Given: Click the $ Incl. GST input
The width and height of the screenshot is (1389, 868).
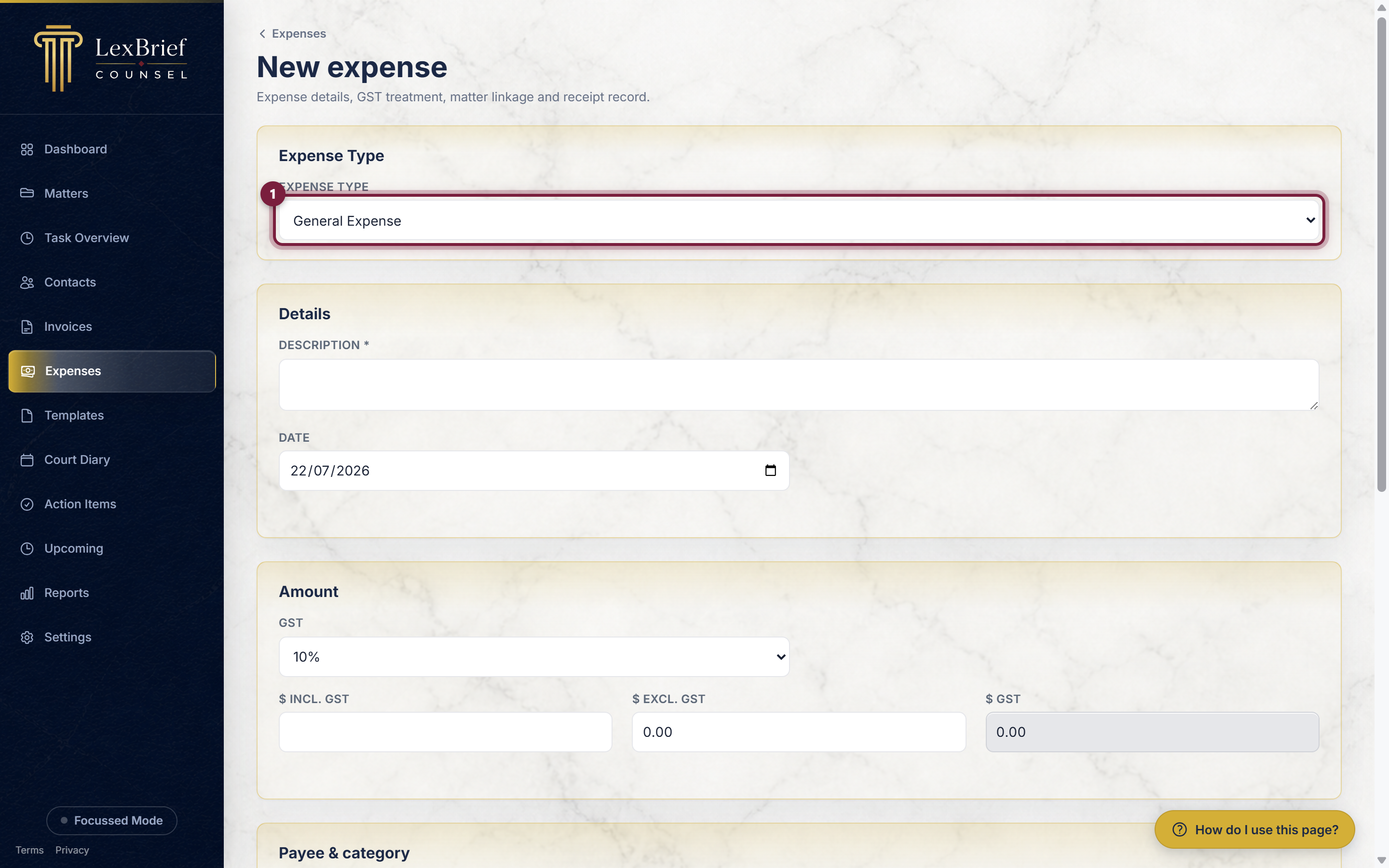Looking at the screenshot, I should pyautogui.click(x=446, y=732).
